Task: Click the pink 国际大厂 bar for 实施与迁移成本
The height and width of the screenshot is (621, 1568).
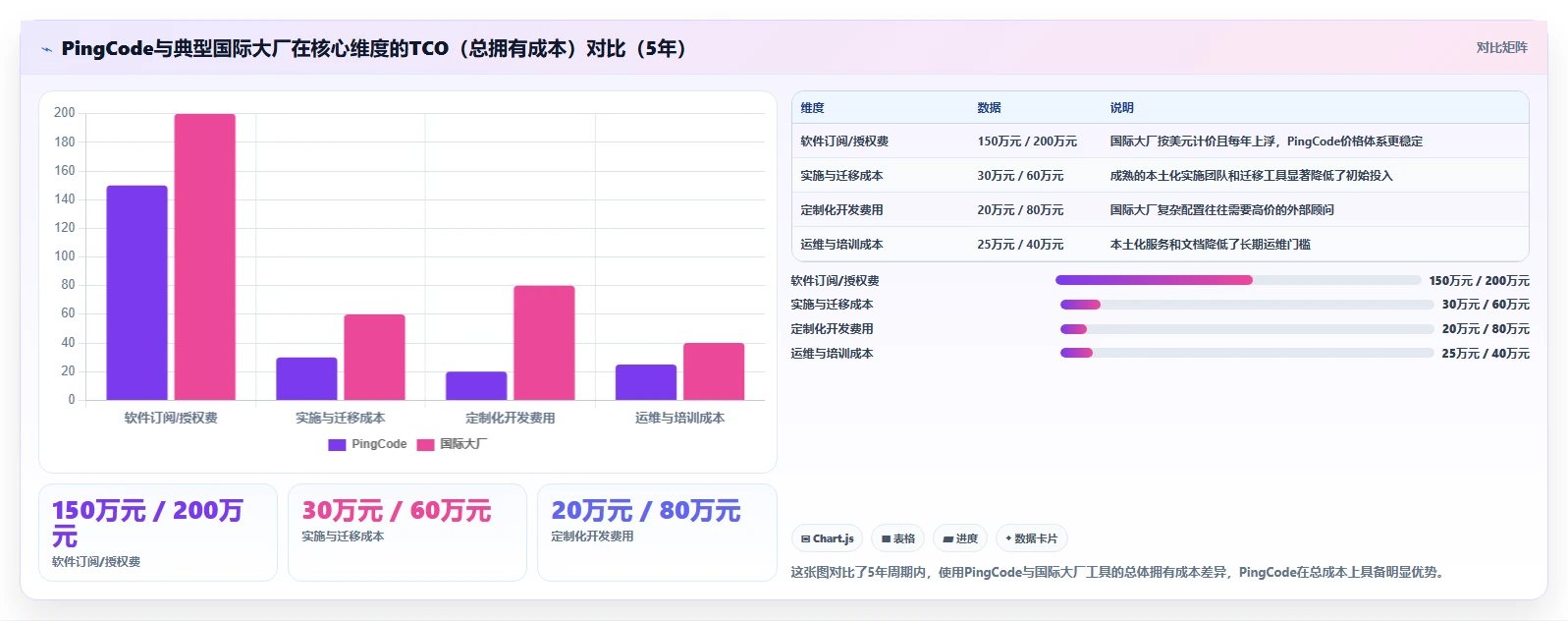Action: pyautogui.click(x=374, y=357)
